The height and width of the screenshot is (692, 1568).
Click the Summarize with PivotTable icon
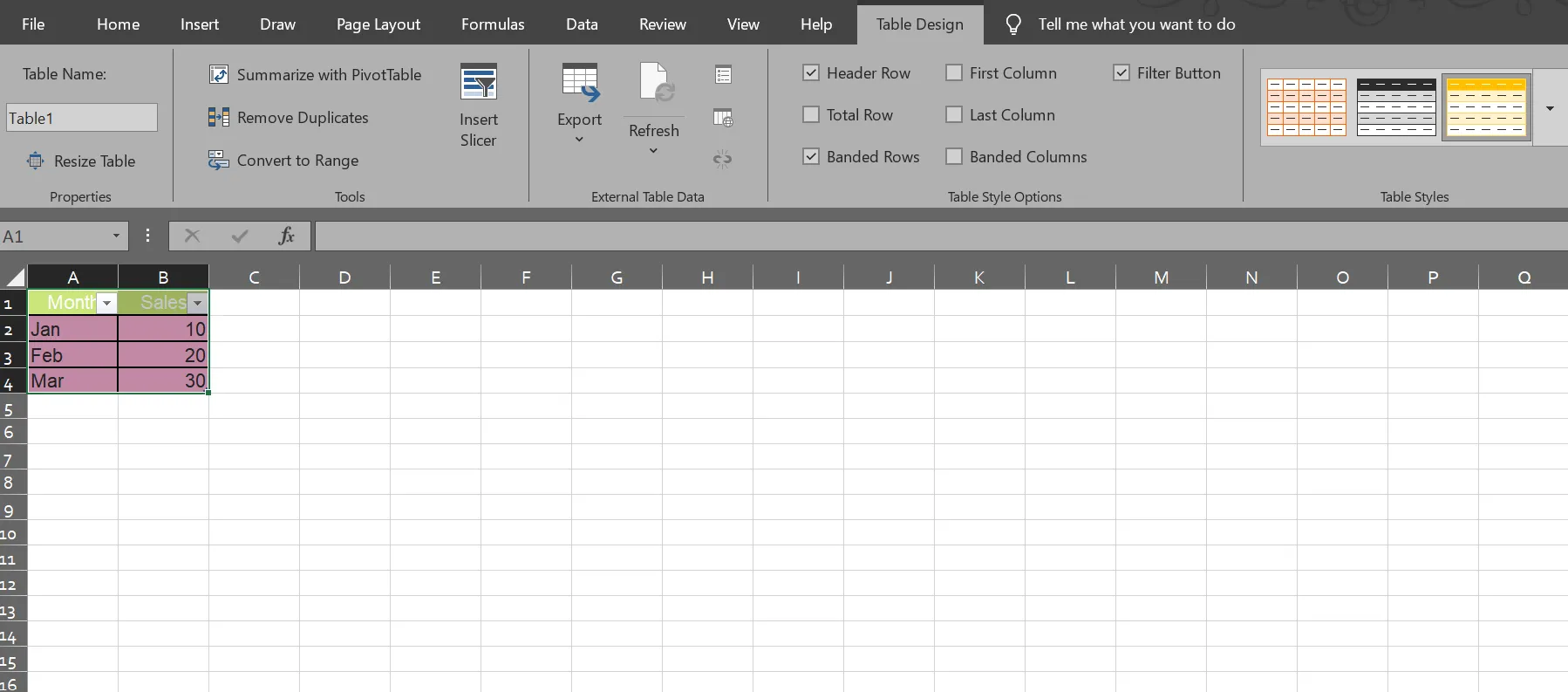[x=219, y=74]
